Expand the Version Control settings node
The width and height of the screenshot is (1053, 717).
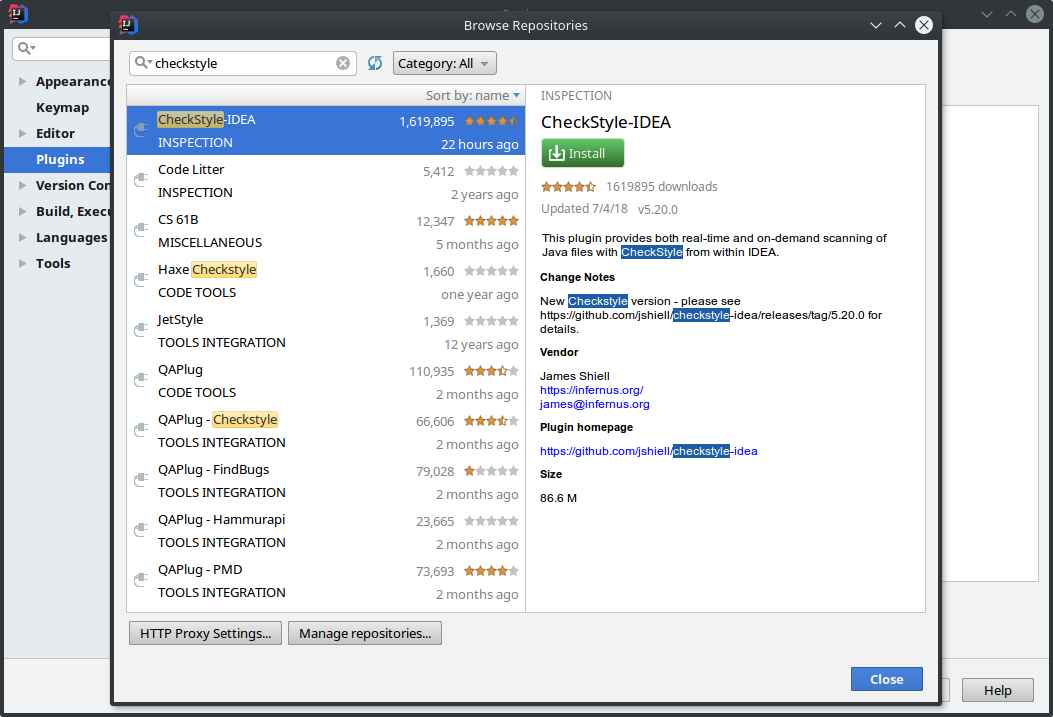click(x=22, y=185)
